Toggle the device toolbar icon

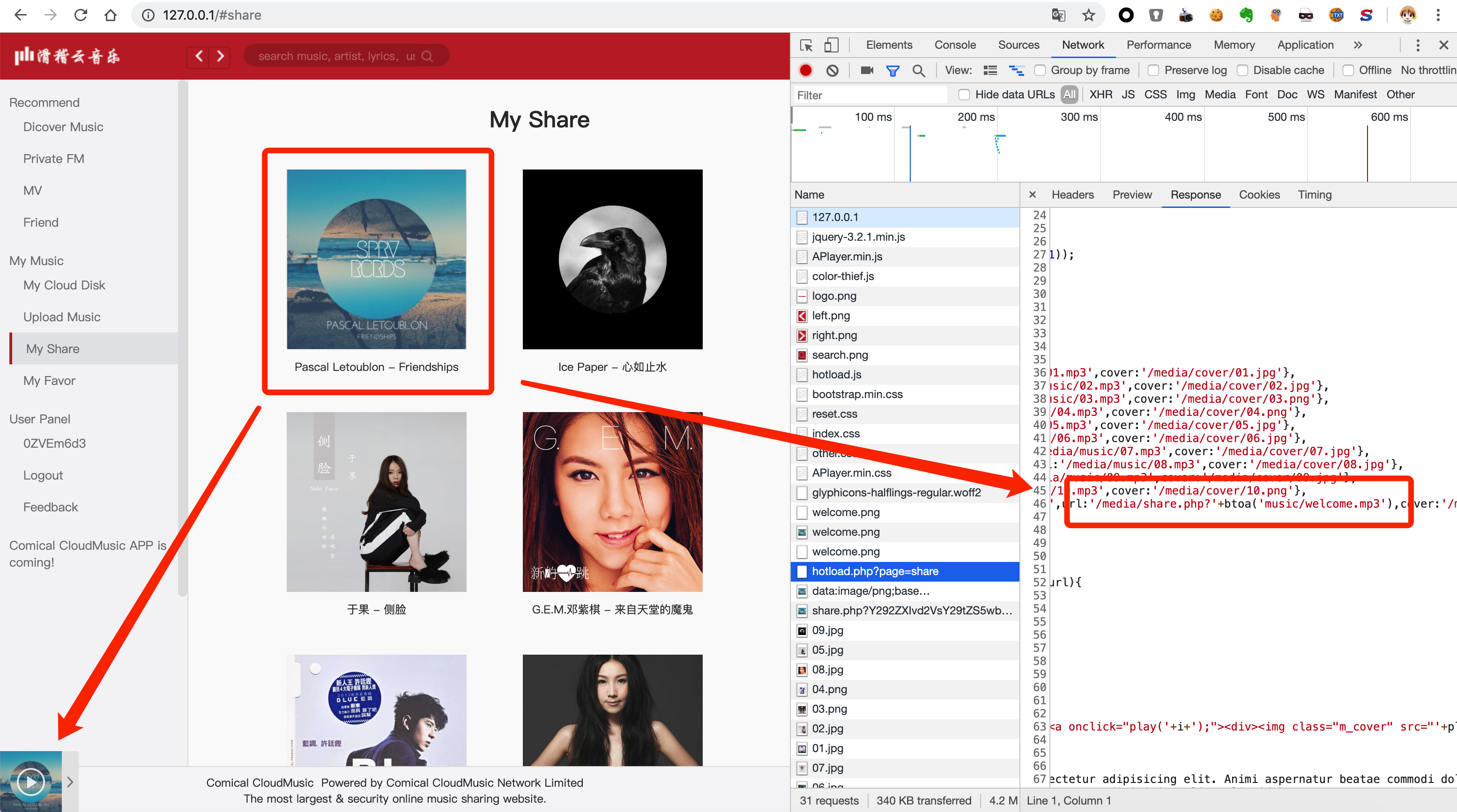click(x=831, y=45)
